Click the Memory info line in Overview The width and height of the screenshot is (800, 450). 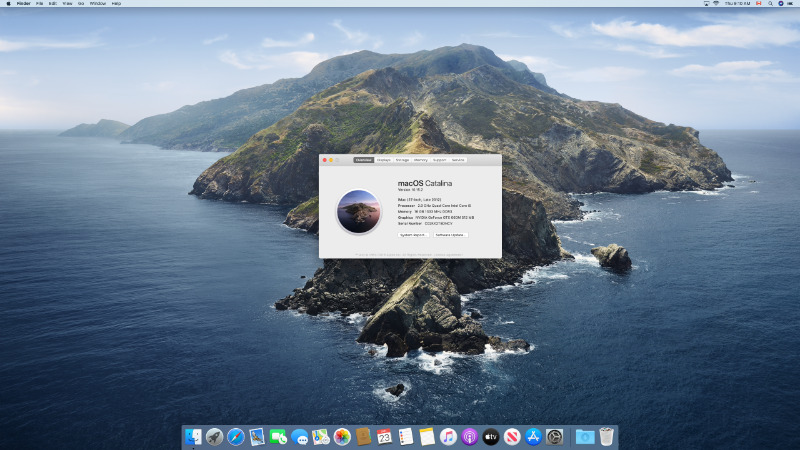pos(425,211)
